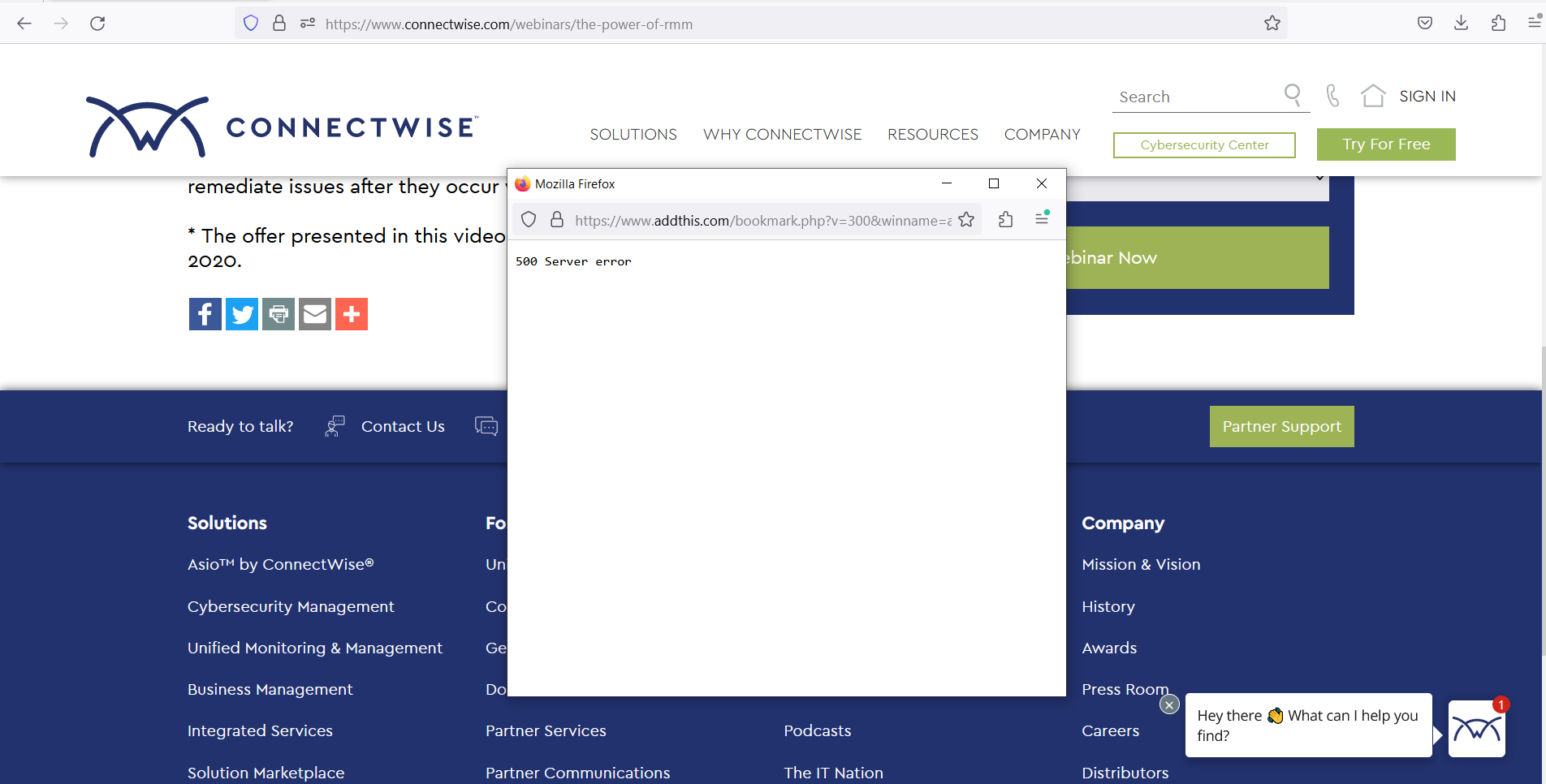Reload the ConnectWise page
Viewport: 1546px width, 784px height.
coord(97,24)
